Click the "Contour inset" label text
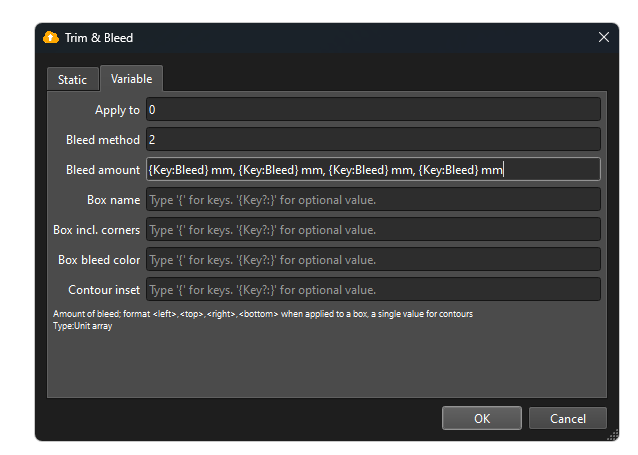638x455 pixels. pyautogui.click(x=104, y=290)
